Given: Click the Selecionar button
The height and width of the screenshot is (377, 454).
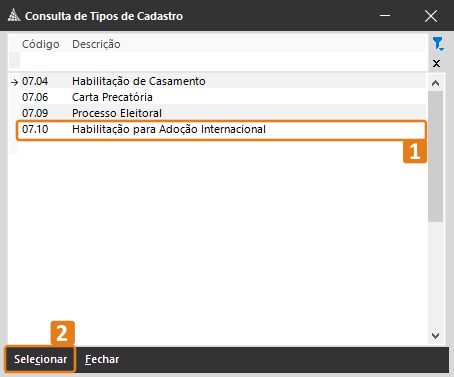Looking at the screenshot, I should pyautogui.click(x=40, y=359).
